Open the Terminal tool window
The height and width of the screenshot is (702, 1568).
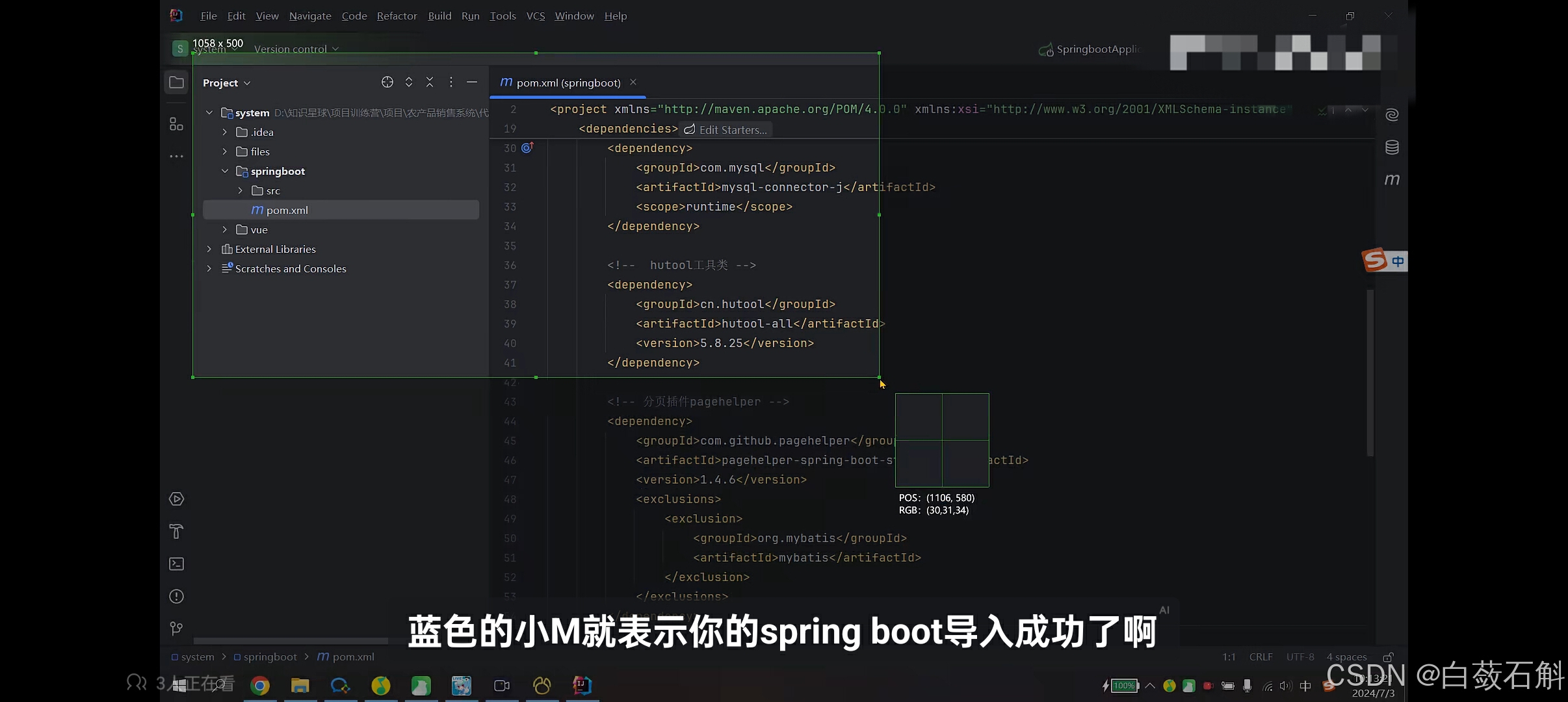(176, 564)
